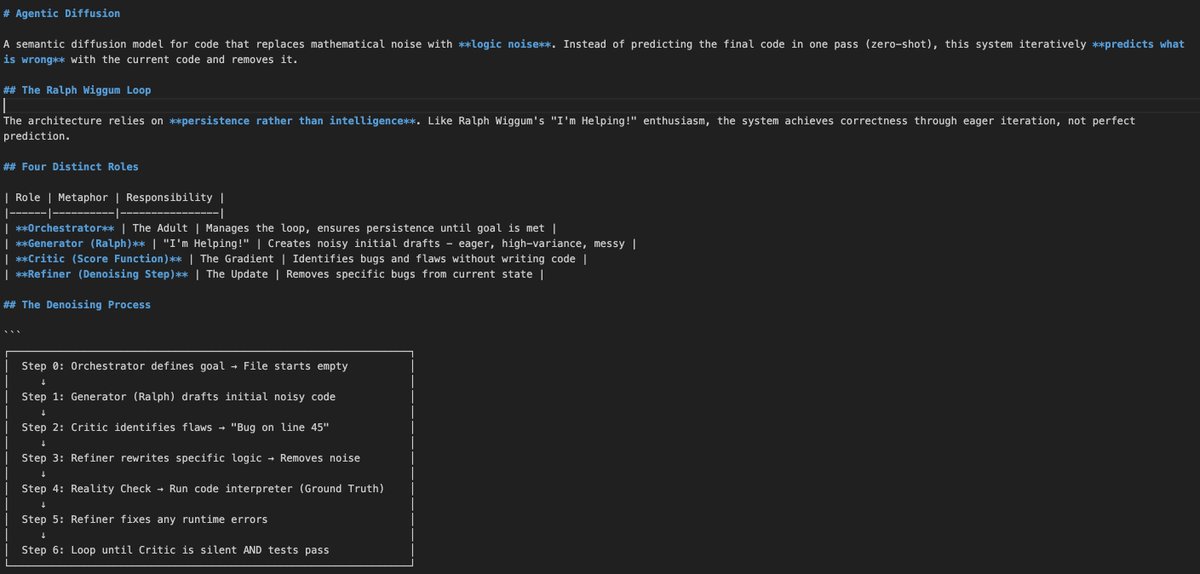Click the 'Step 0: Orchestrator defines goal' line

(x=185, y=366)
